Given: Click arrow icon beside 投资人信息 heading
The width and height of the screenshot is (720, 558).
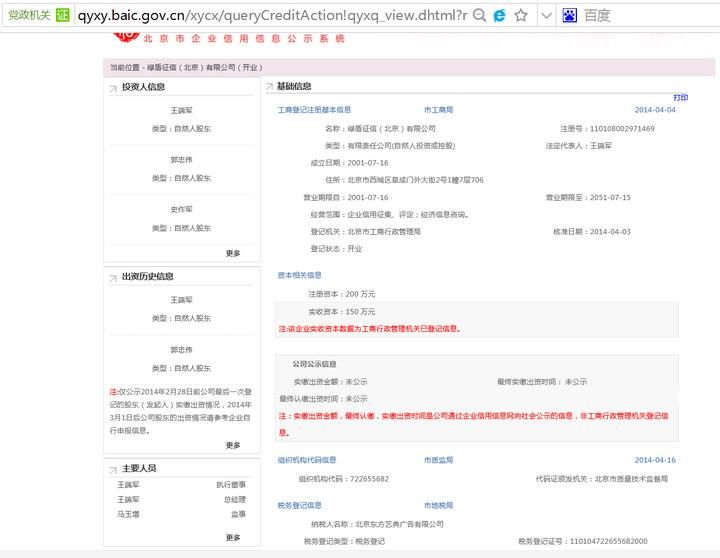Looking at the screenshot, I should pos(113,88).
